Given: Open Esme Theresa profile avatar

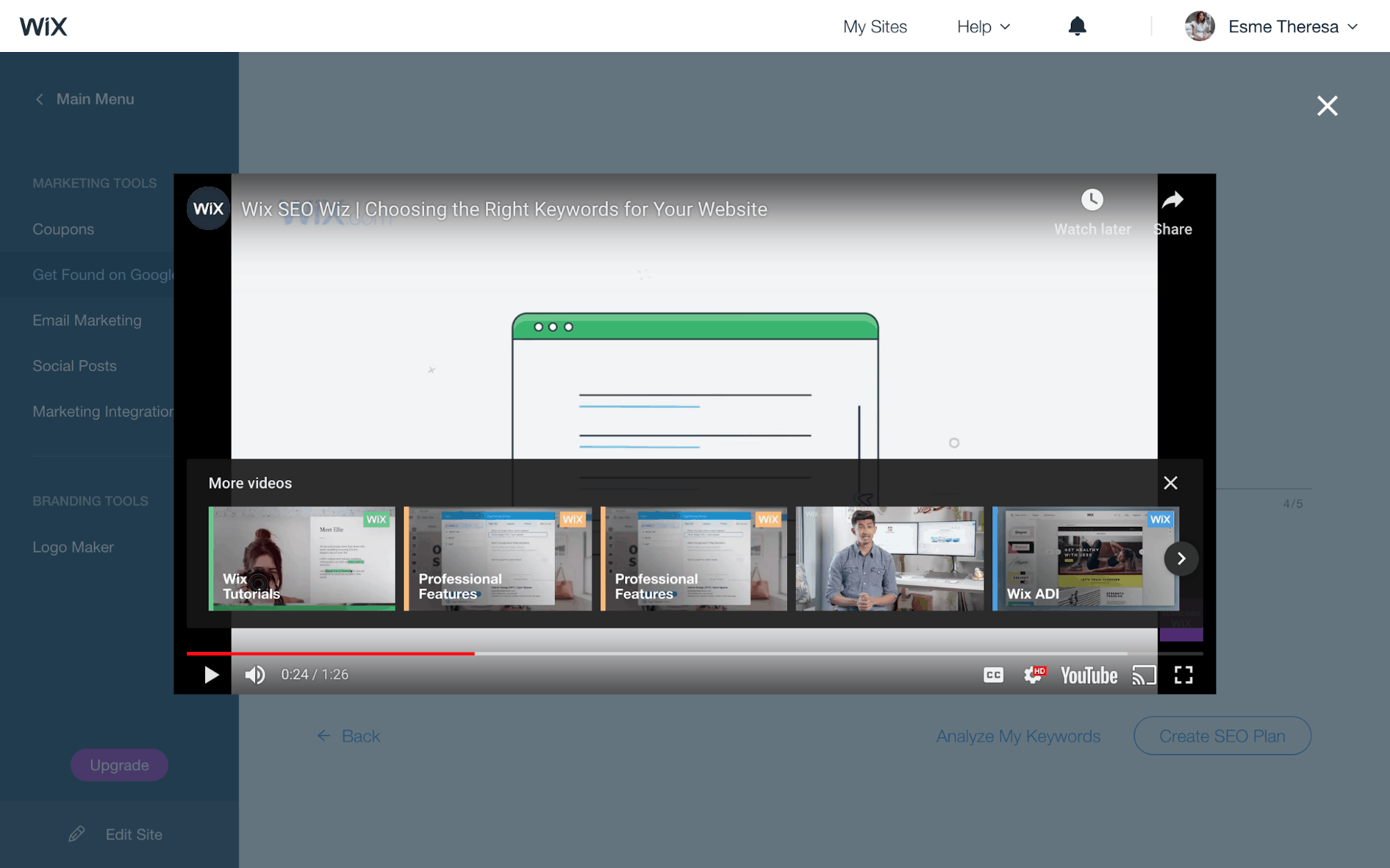Looking at the screenshot, I should tap(1199, 26).
